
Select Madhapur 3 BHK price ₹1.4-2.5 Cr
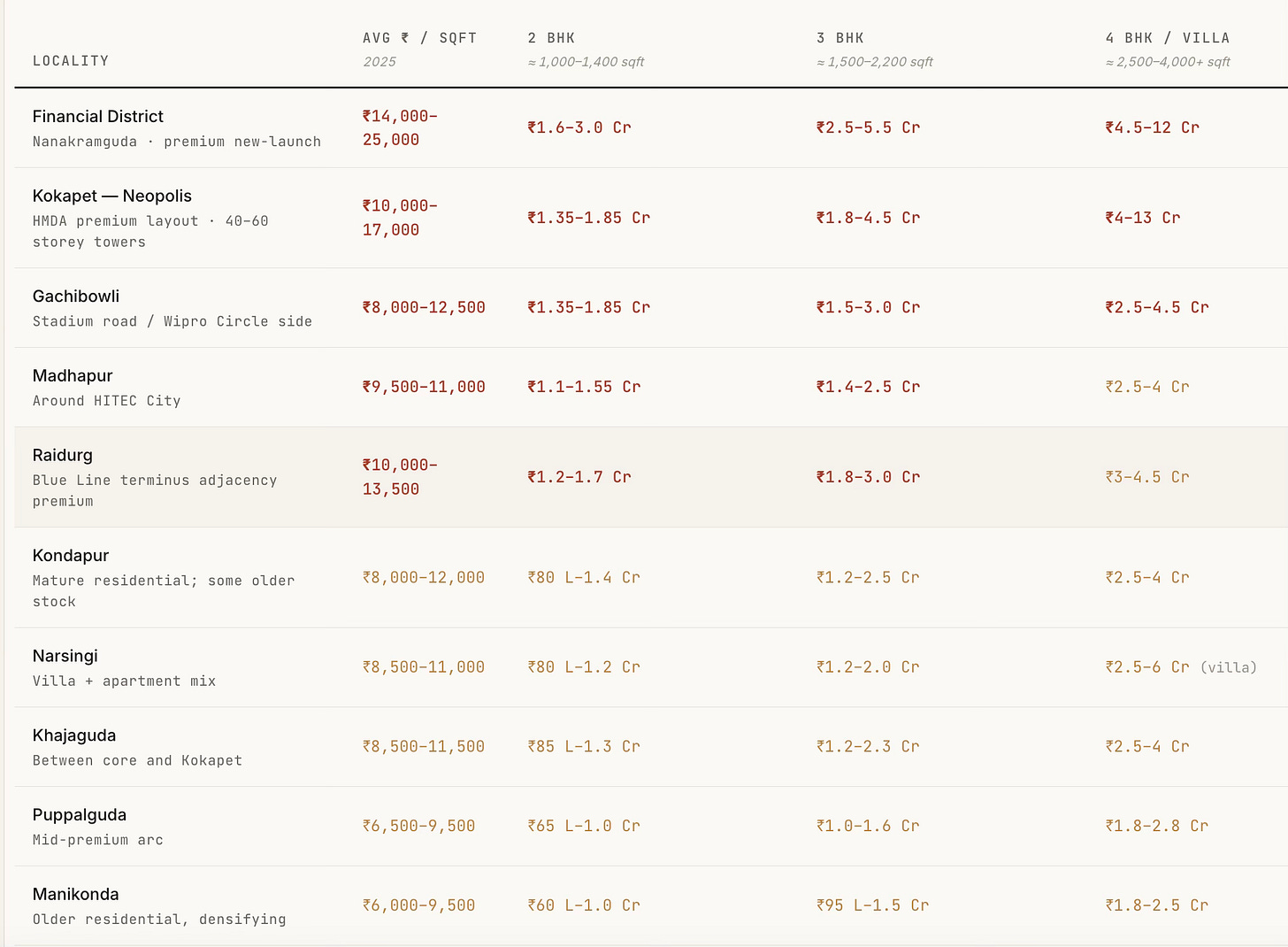coord(869,387)
